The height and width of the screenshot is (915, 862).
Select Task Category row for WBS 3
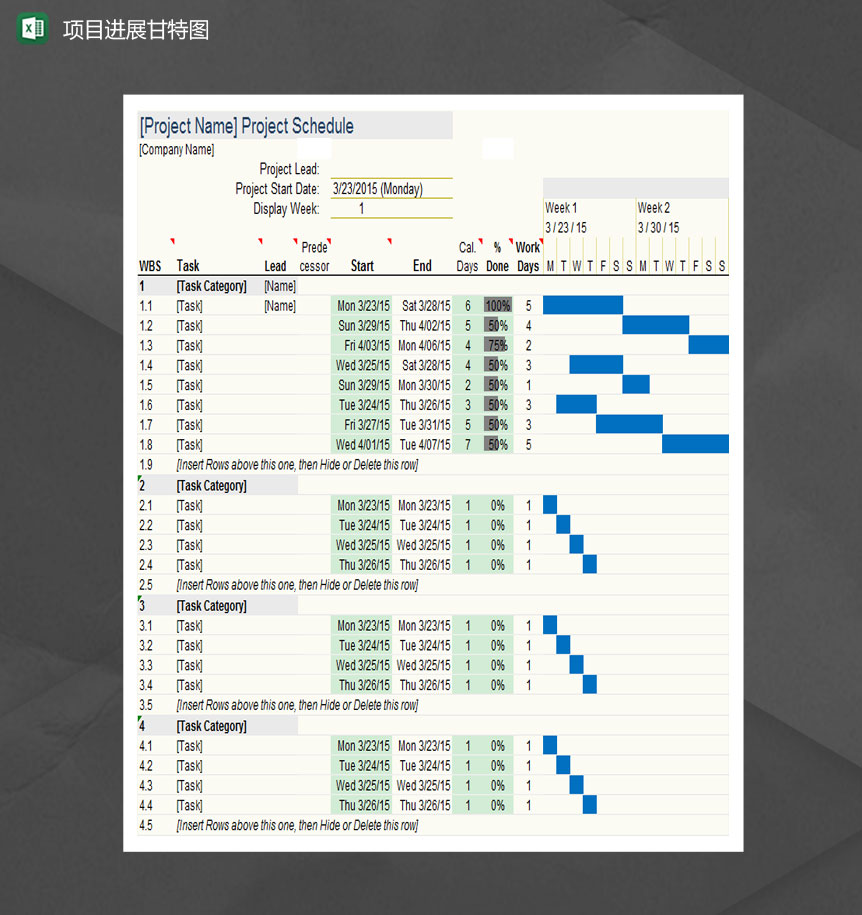pos(211,606)
